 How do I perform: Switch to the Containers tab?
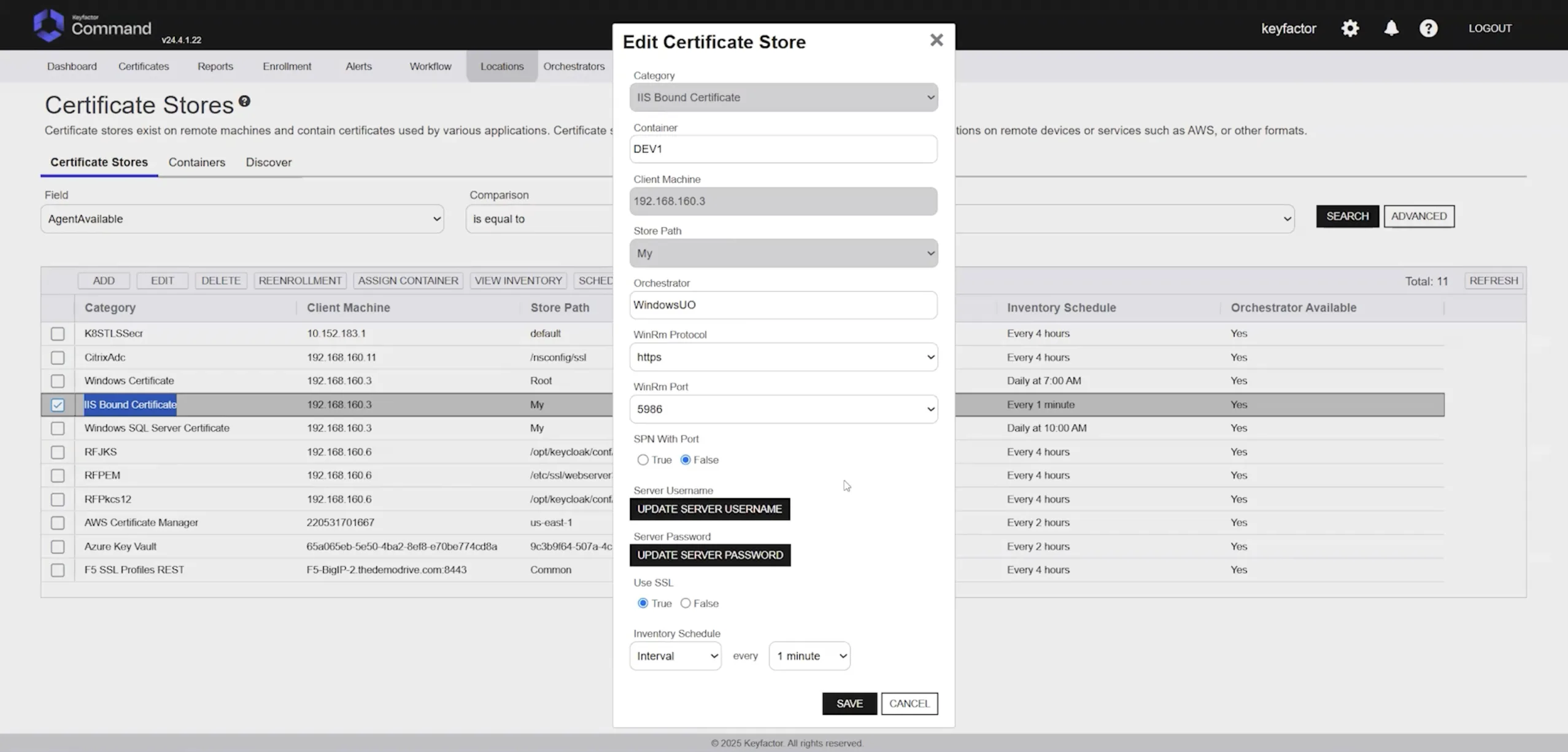(x=197, y=163)
